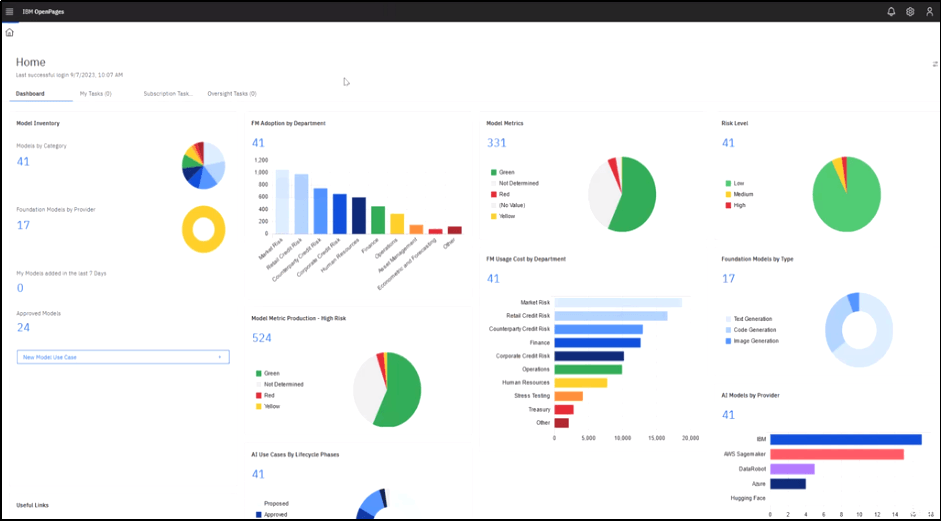
Task: Click AWS Sagemaker bar in AI Models by Provider
Action: (x=837, y=454)
